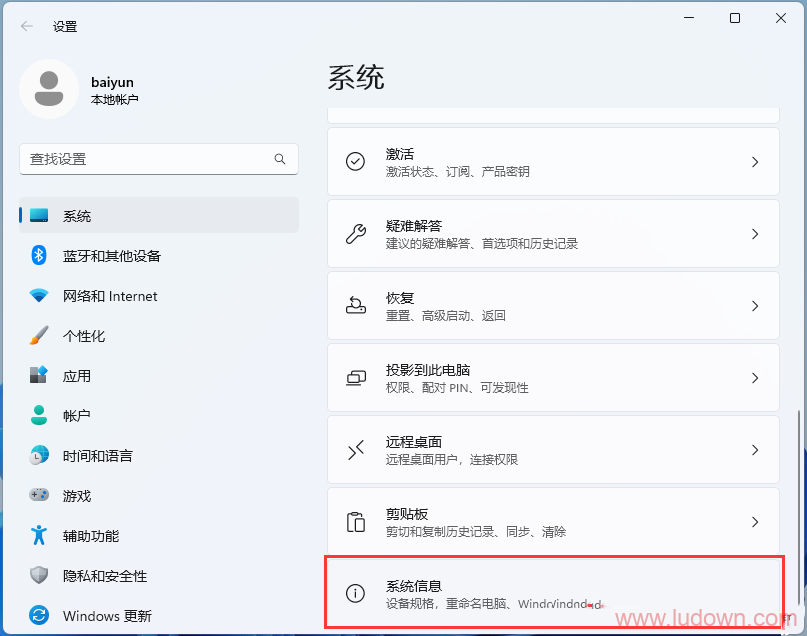
Task: Click the 远程桌面 remote desktop icon
Action: tap(355, 450)
